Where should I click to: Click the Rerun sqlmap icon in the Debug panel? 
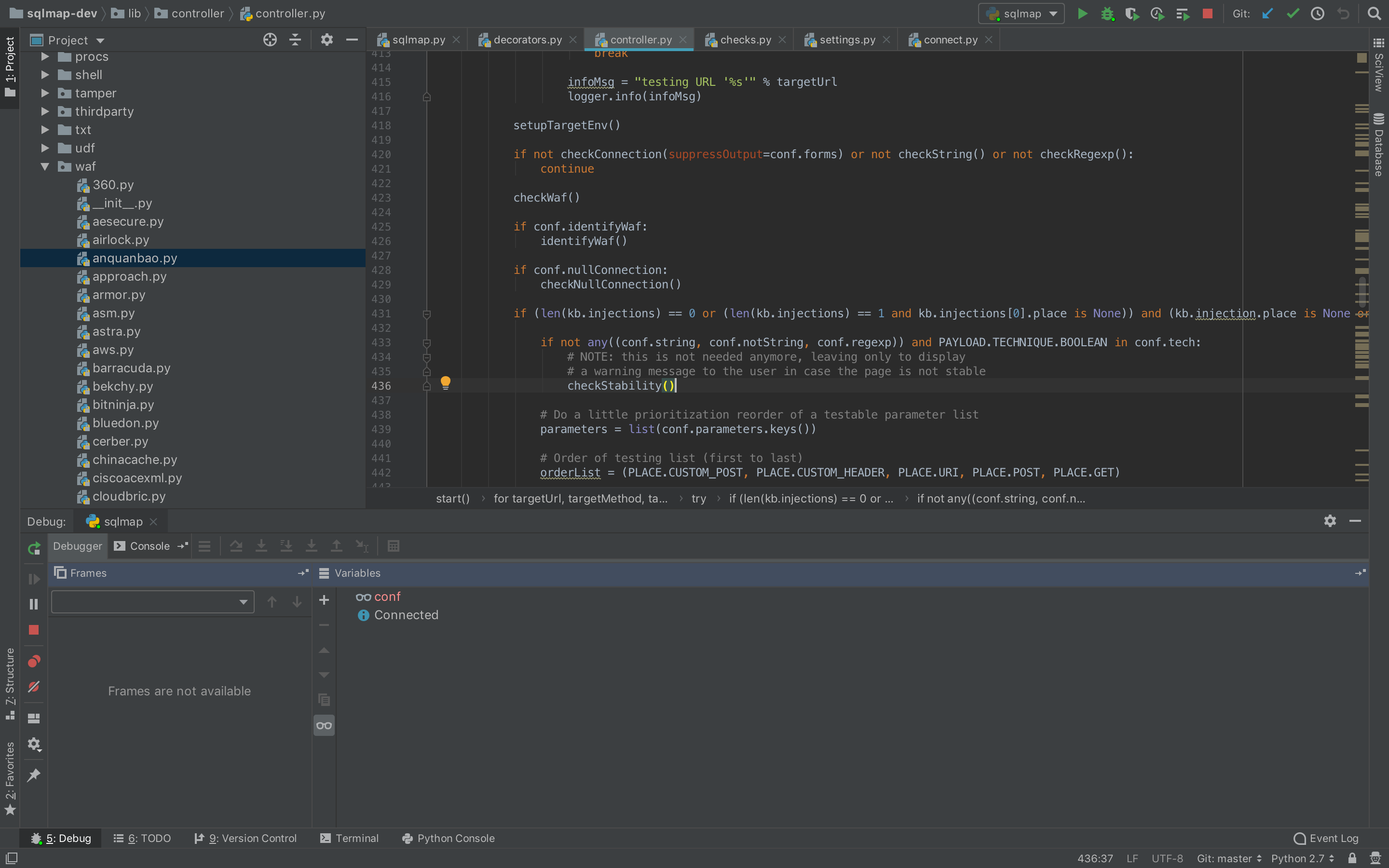click(x=34, y=548)
